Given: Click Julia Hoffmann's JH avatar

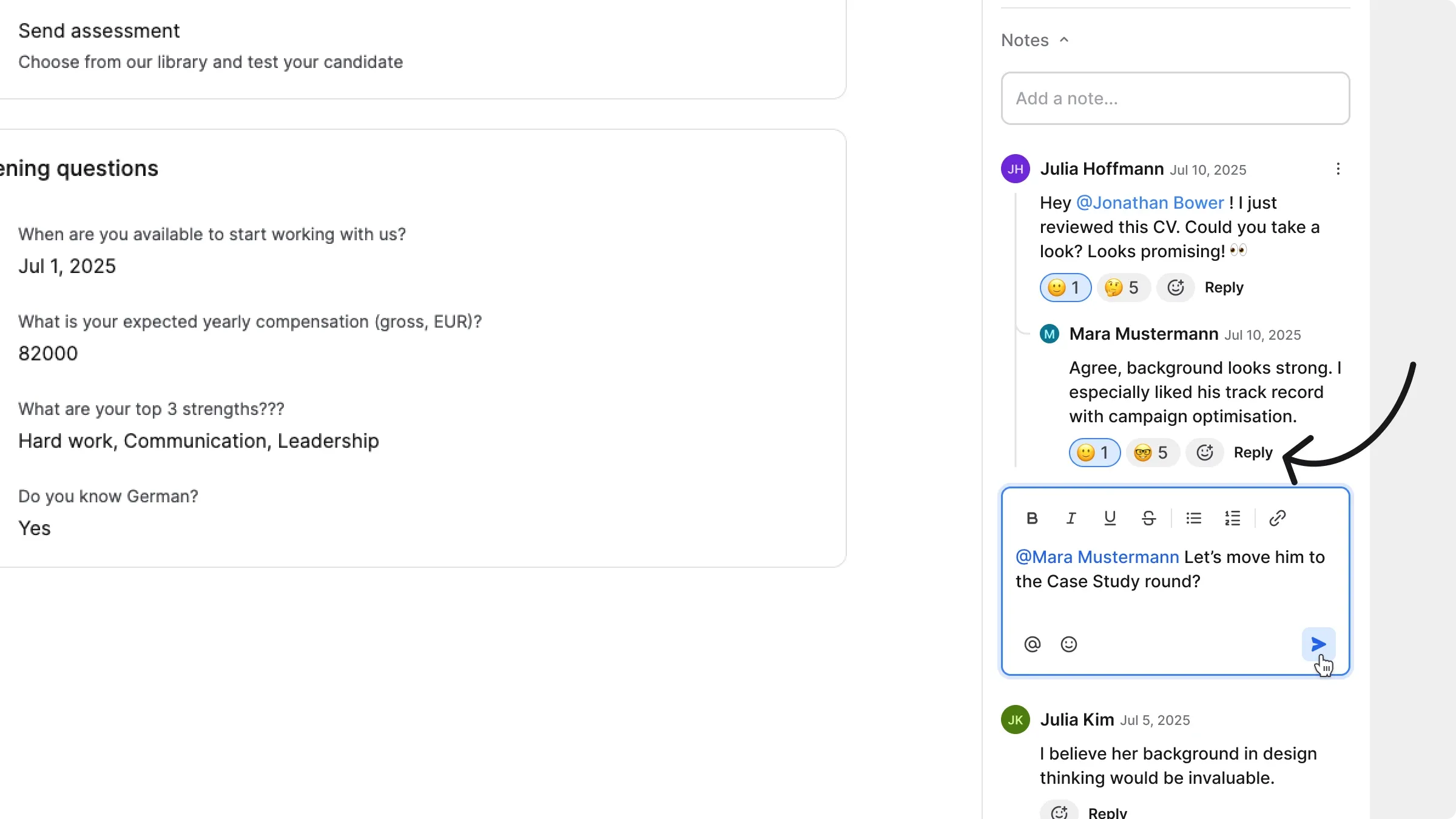Looking at the screenshot, I should point(1015,169).
